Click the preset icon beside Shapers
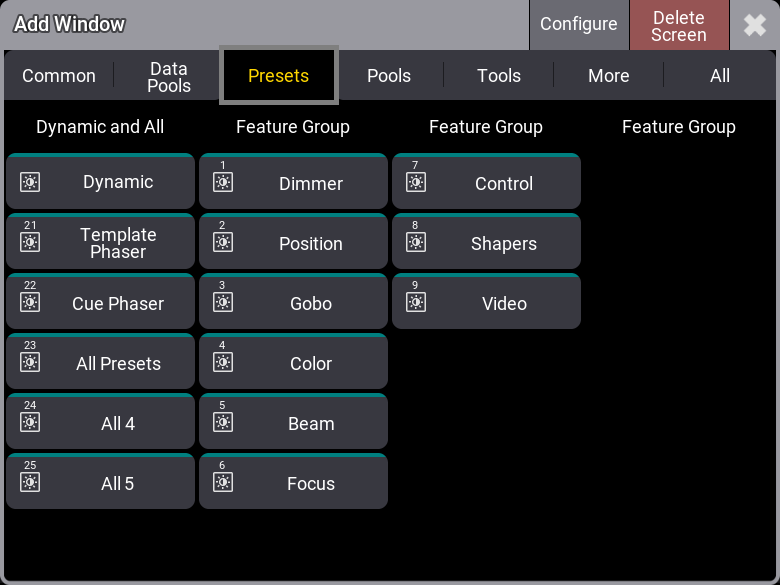 416,242
